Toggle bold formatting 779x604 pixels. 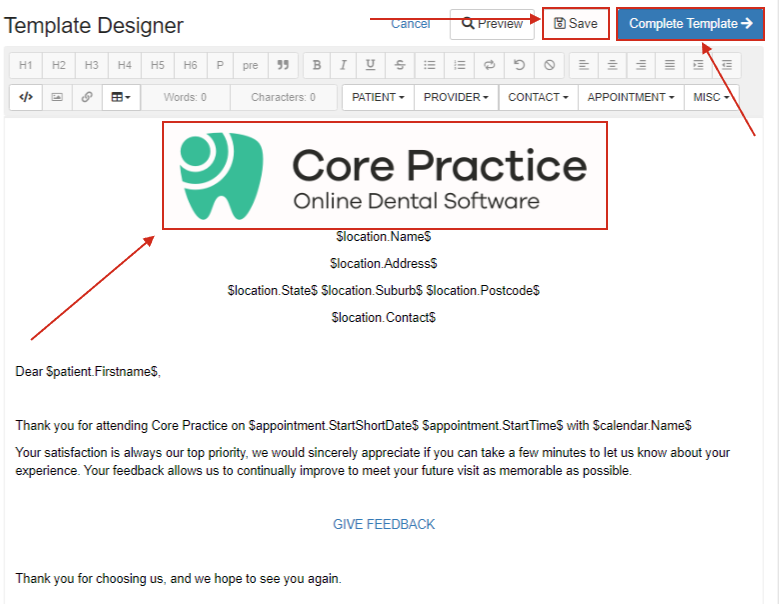[317, 65]
